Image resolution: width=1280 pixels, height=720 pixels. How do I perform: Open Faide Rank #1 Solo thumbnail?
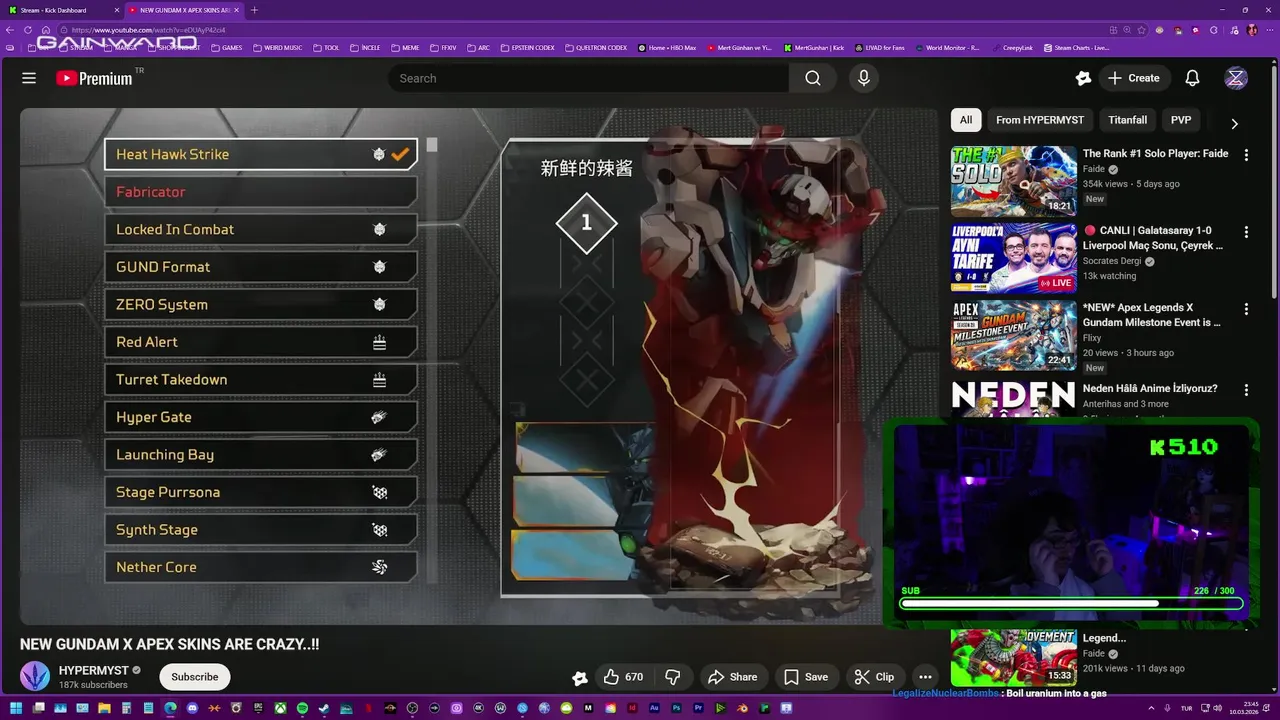click(1014, 181)
